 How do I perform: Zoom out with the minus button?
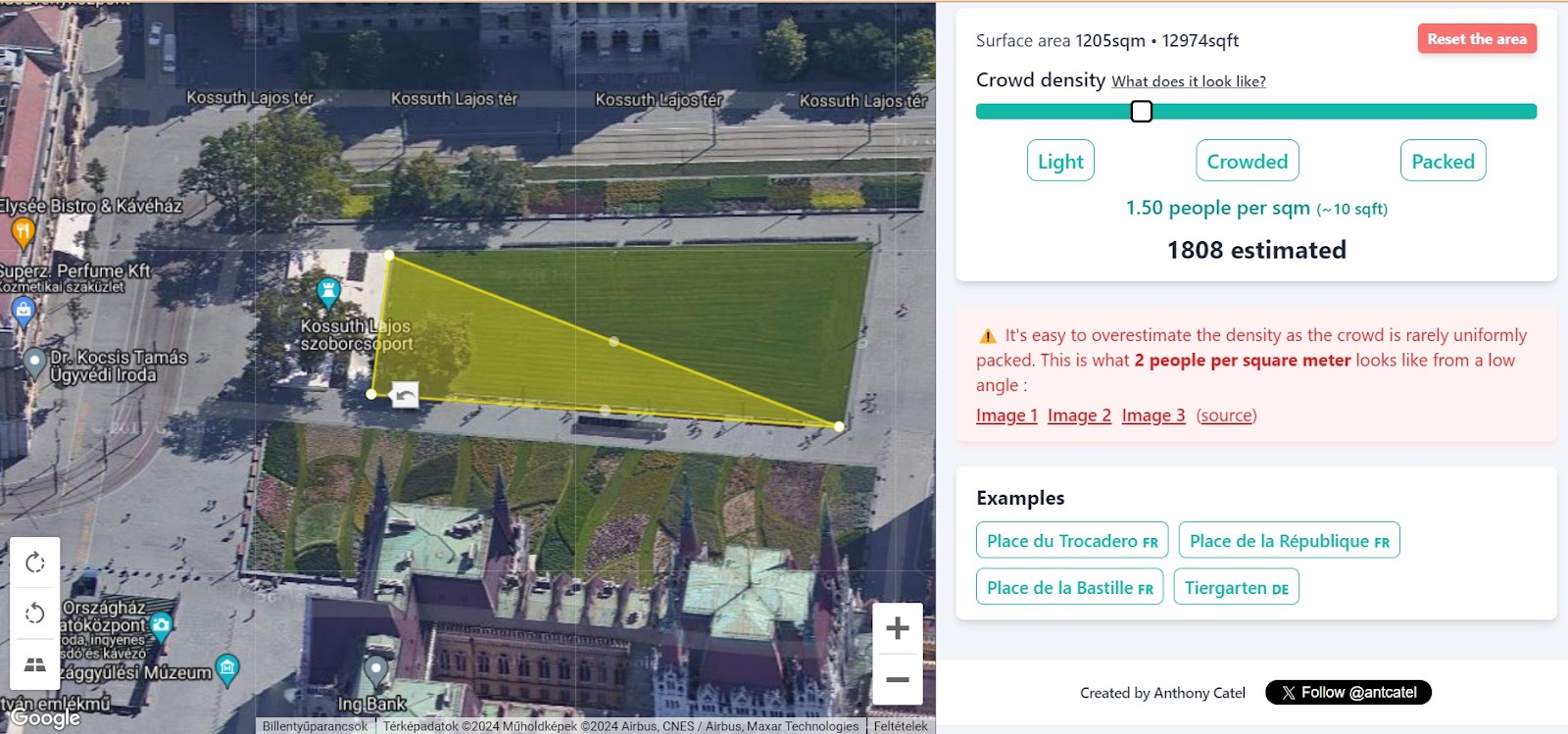click(x=898, y=679)
